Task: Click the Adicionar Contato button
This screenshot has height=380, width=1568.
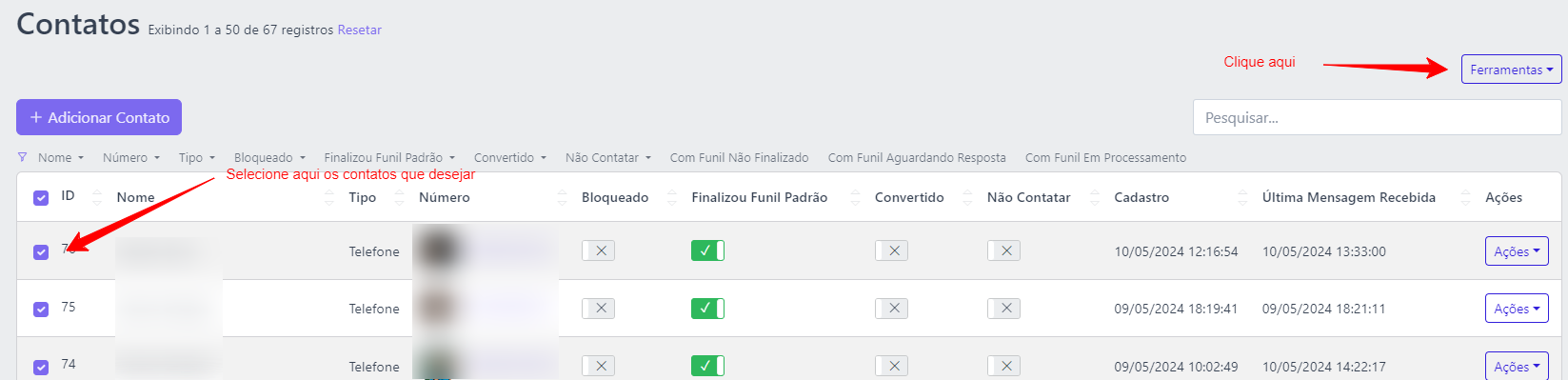Action: click(99, 117)
